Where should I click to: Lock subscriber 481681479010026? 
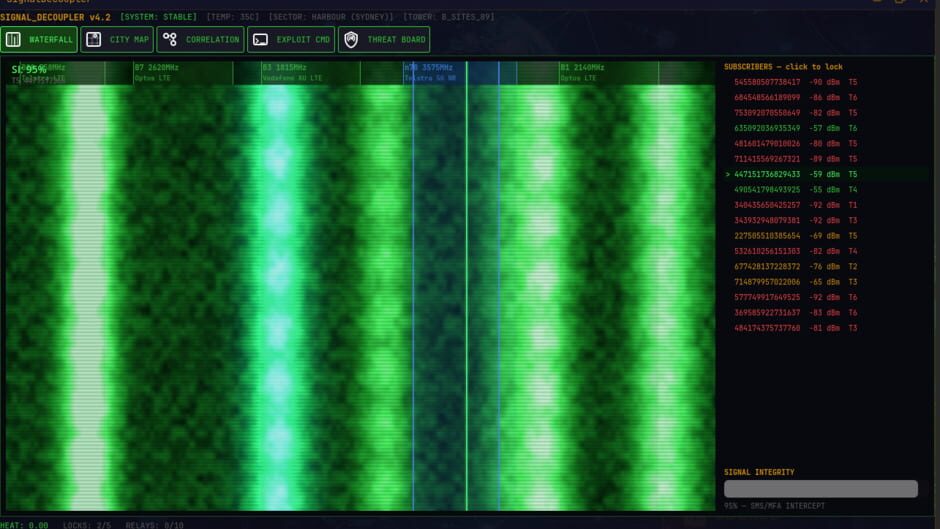(826, 143)
